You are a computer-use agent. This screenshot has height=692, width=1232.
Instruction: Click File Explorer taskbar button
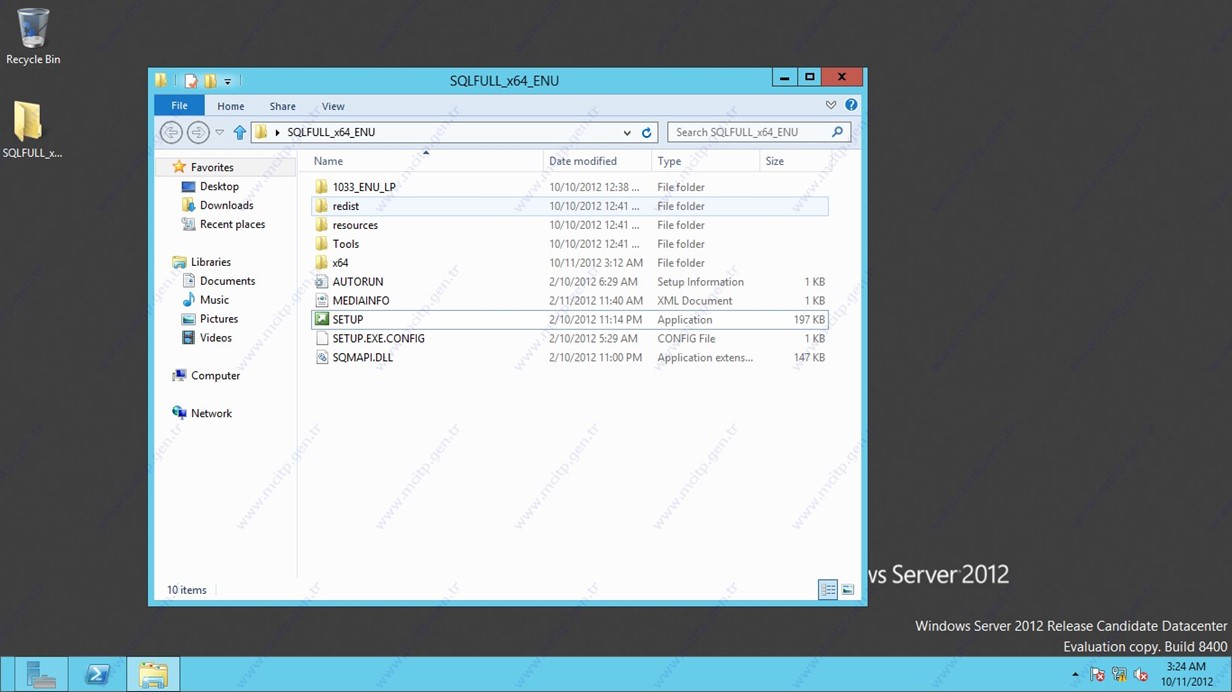coord(153,675)
